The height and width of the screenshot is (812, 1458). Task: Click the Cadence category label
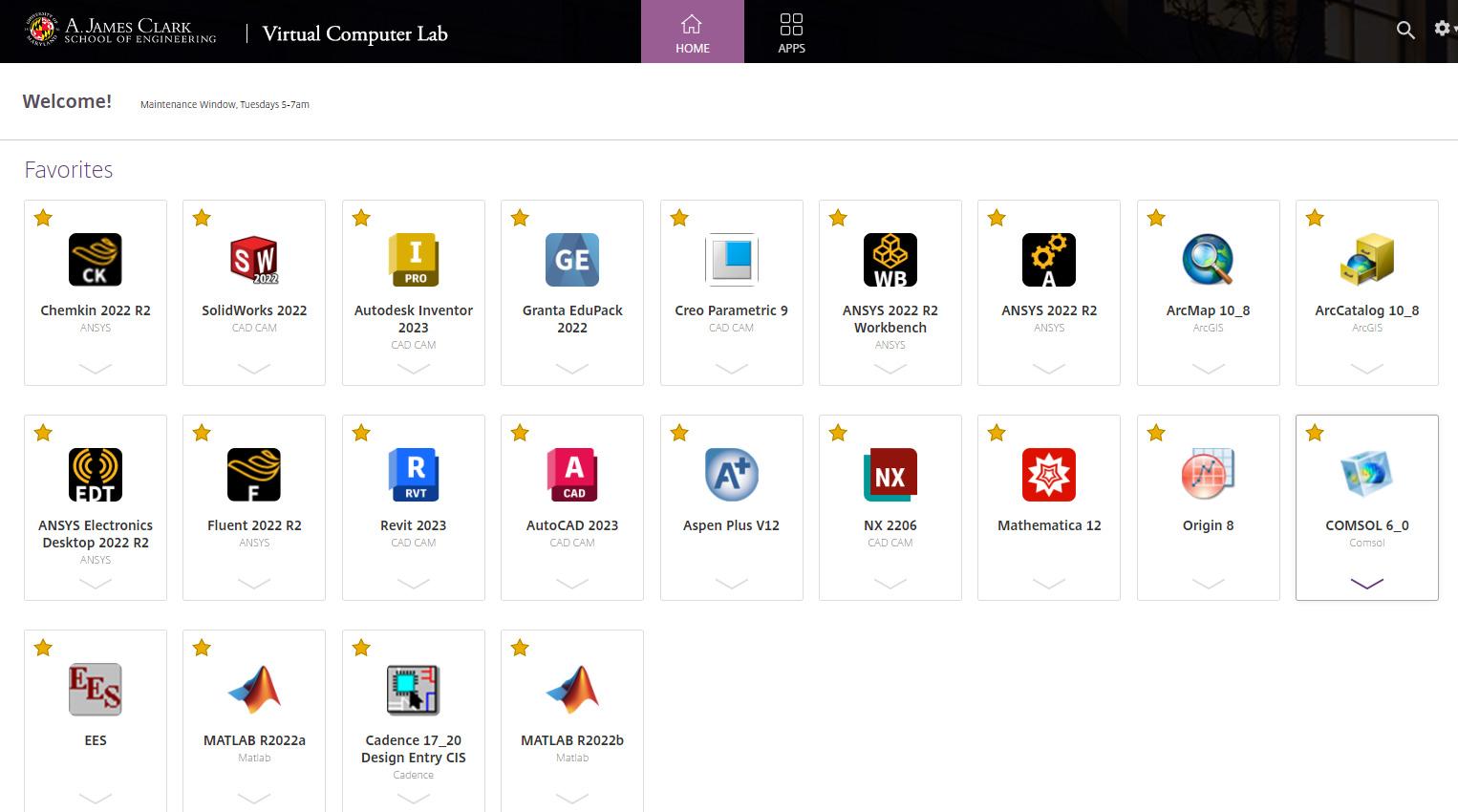[414, 775]
